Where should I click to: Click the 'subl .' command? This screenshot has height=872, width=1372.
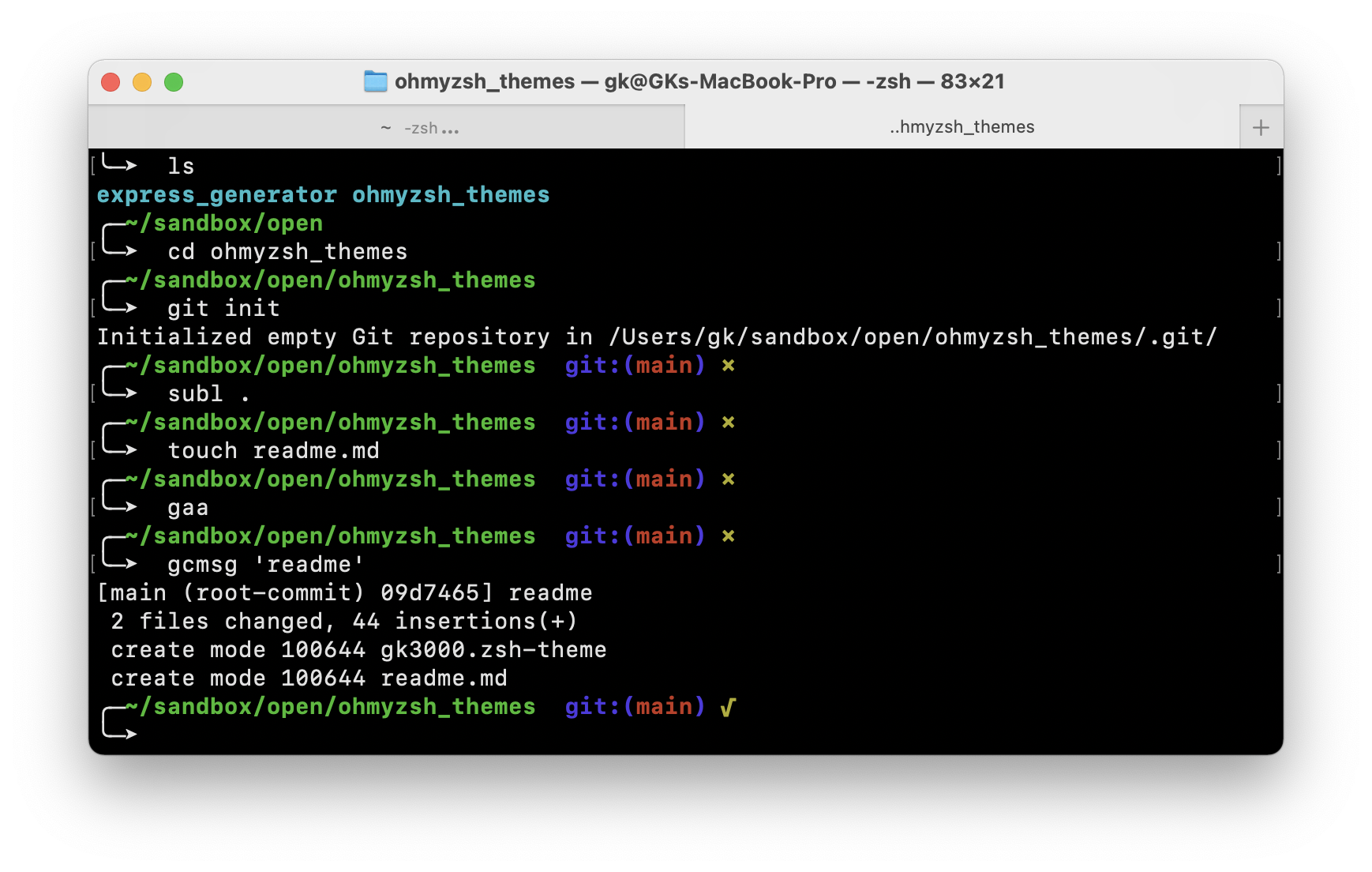click(208, 394)
